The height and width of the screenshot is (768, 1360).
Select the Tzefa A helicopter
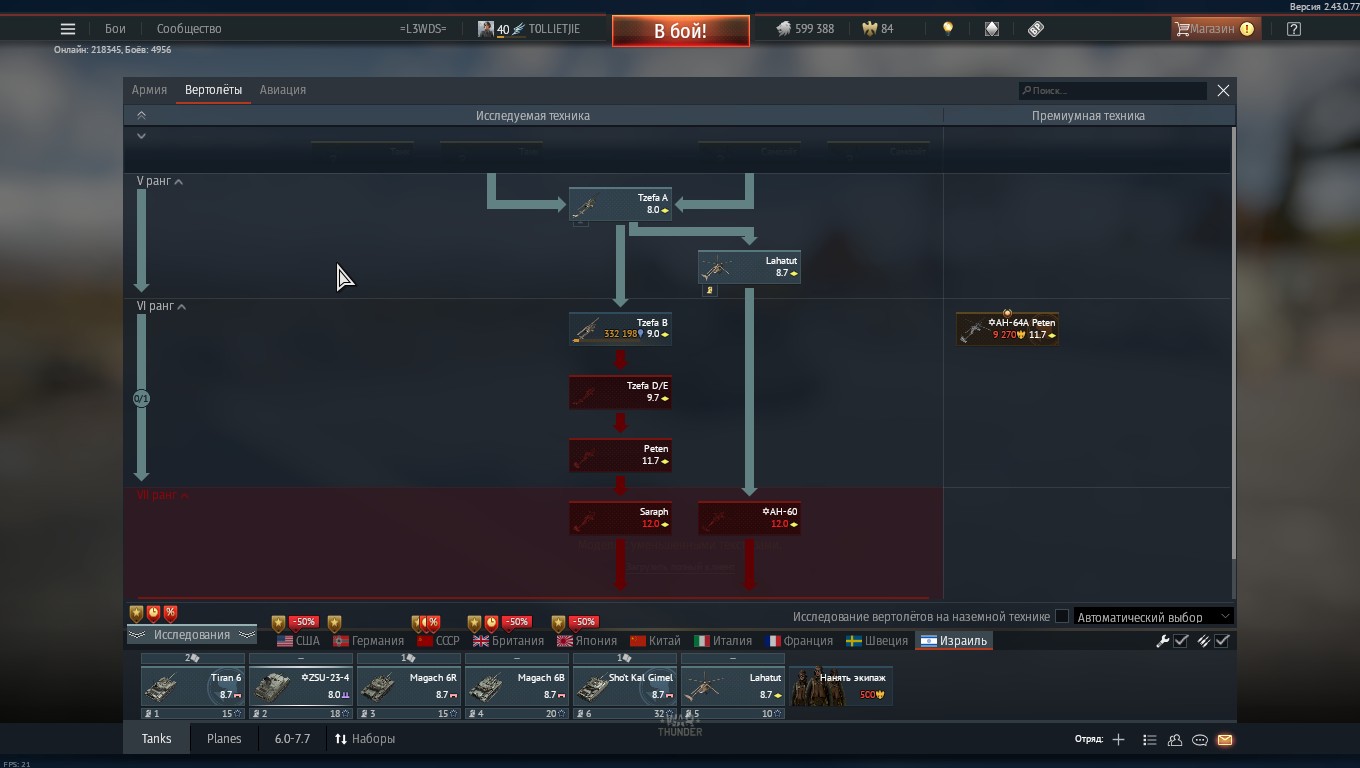620,204
